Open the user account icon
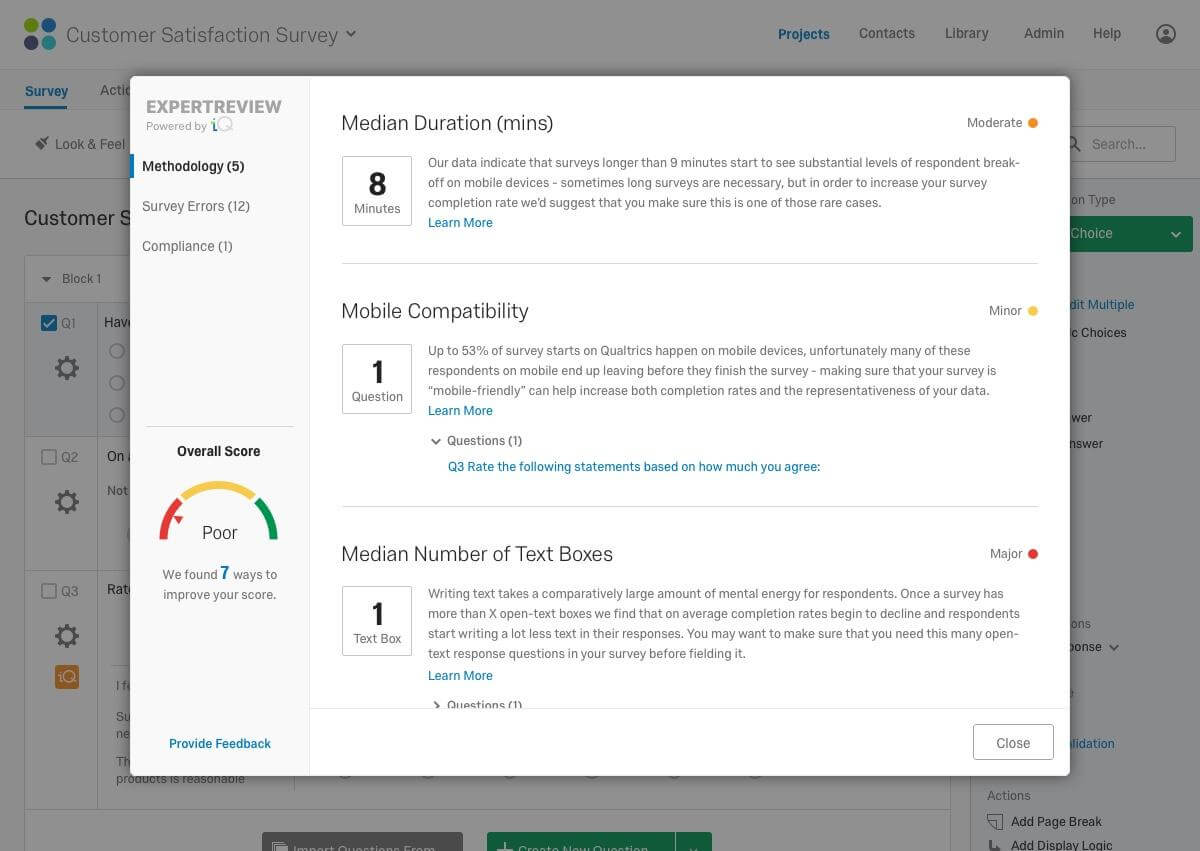Viewport: 1200px width, 851px height. pos(1165,34)
